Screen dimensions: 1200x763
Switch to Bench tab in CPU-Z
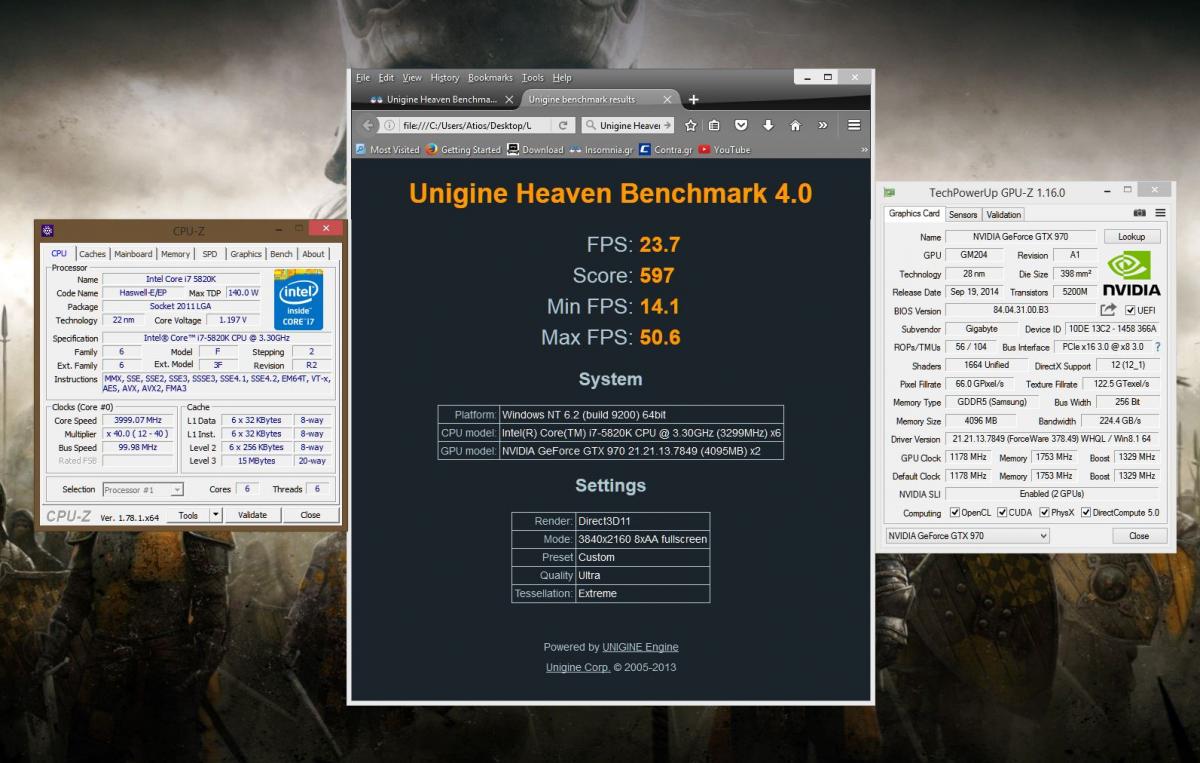tap(282, 254)
